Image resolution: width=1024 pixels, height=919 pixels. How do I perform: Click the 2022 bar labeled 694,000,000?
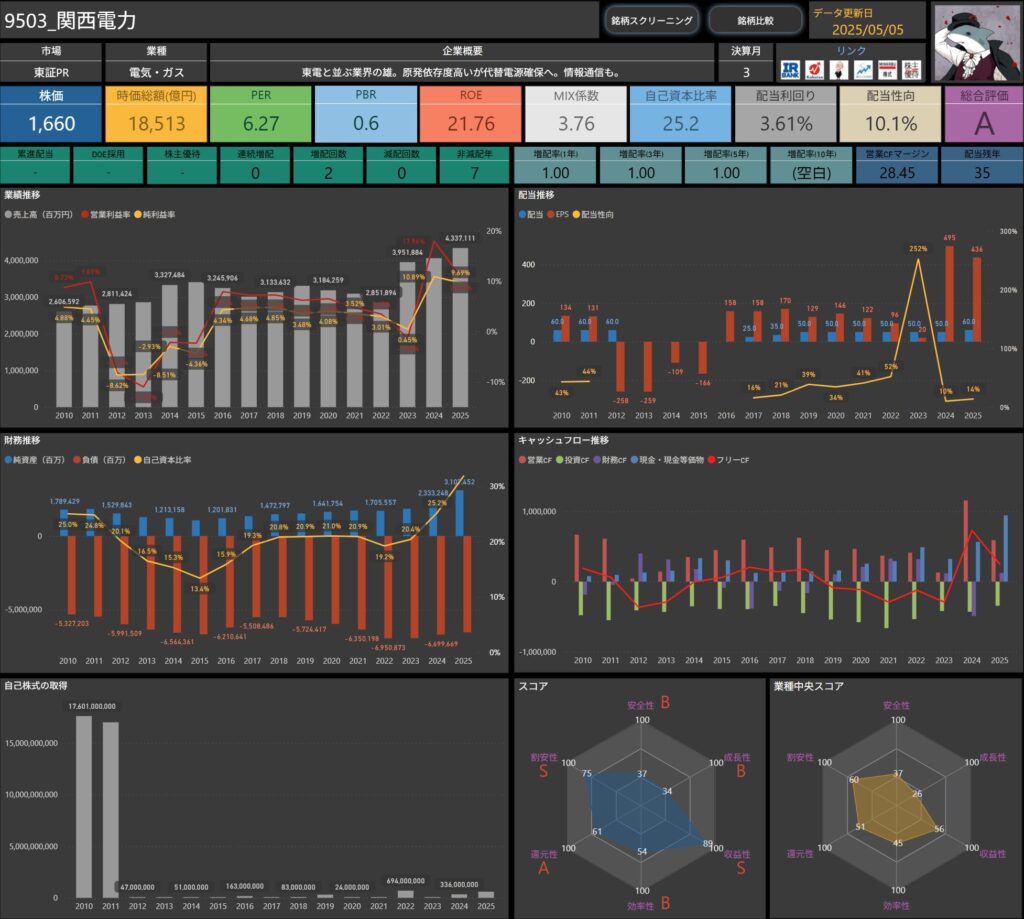point(406,894)
